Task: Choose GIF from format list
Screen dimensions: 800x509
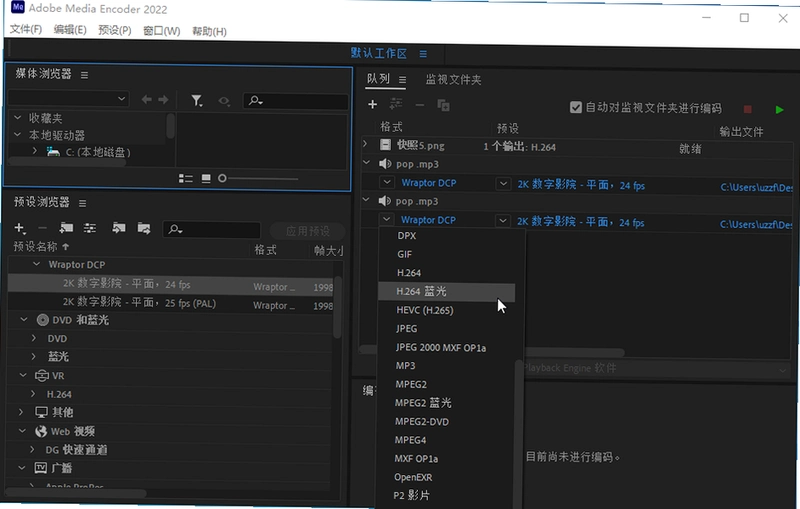Action: 405,254
